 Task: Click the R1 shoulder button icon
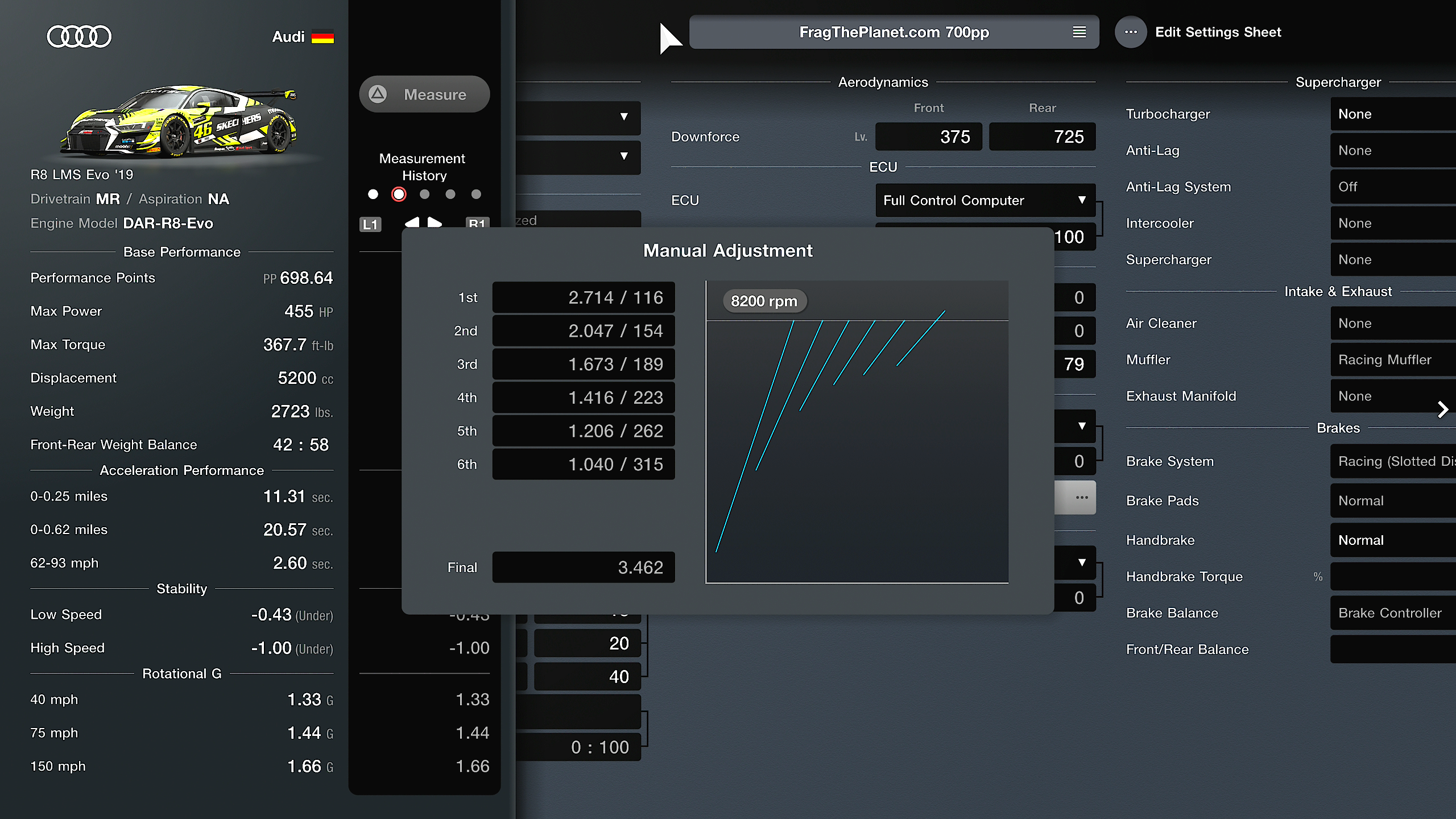click(x=477, y=223)
